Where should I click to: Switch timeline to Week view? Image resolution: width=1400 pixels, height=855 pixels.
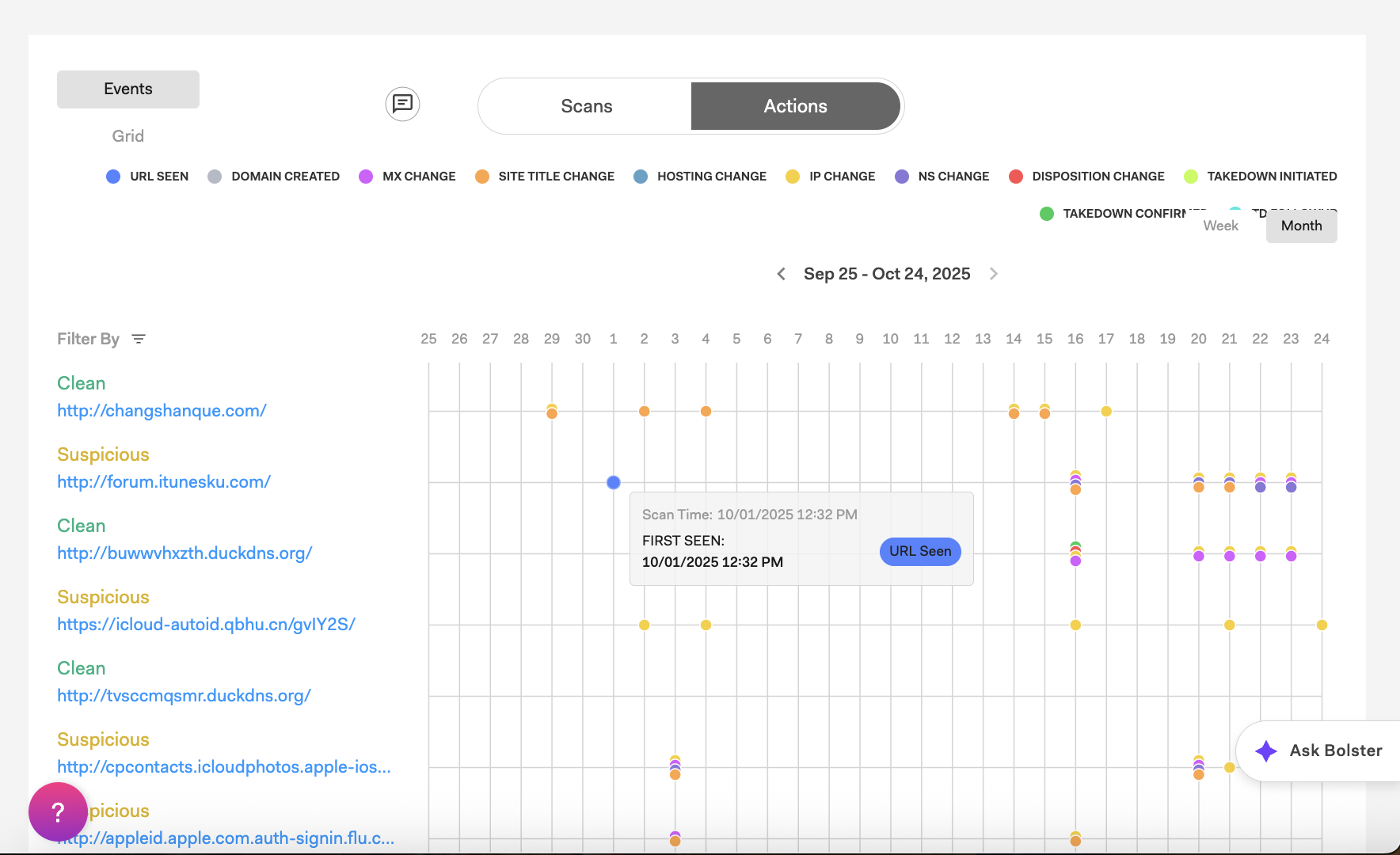click(x=1220, y=226)
